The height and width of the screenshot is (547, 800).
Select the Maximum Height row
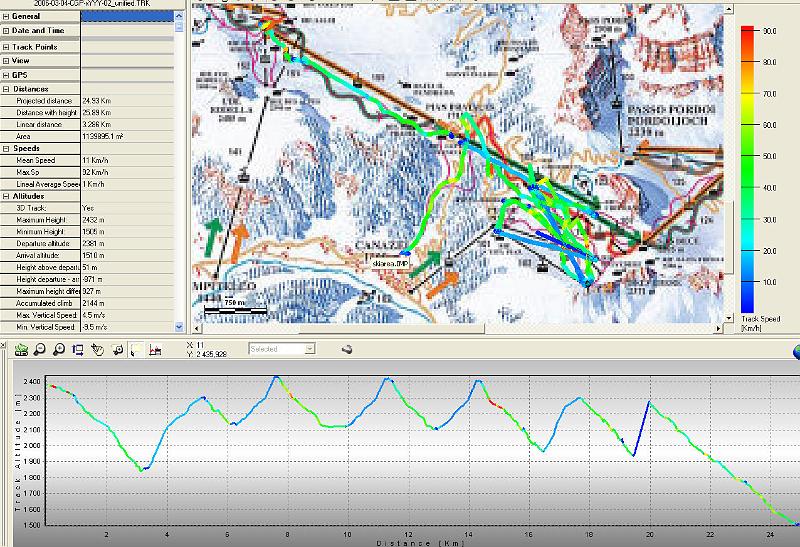[87, 220]
